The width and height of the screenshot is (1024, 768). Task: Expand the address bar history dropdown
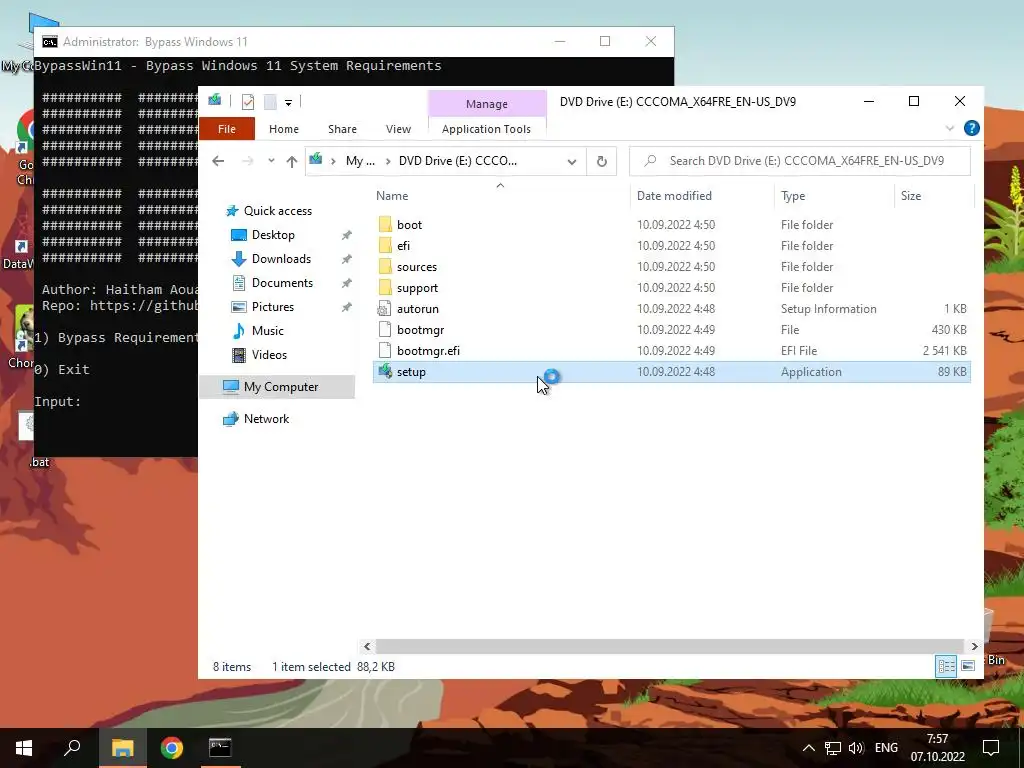[x=572, y=161]
